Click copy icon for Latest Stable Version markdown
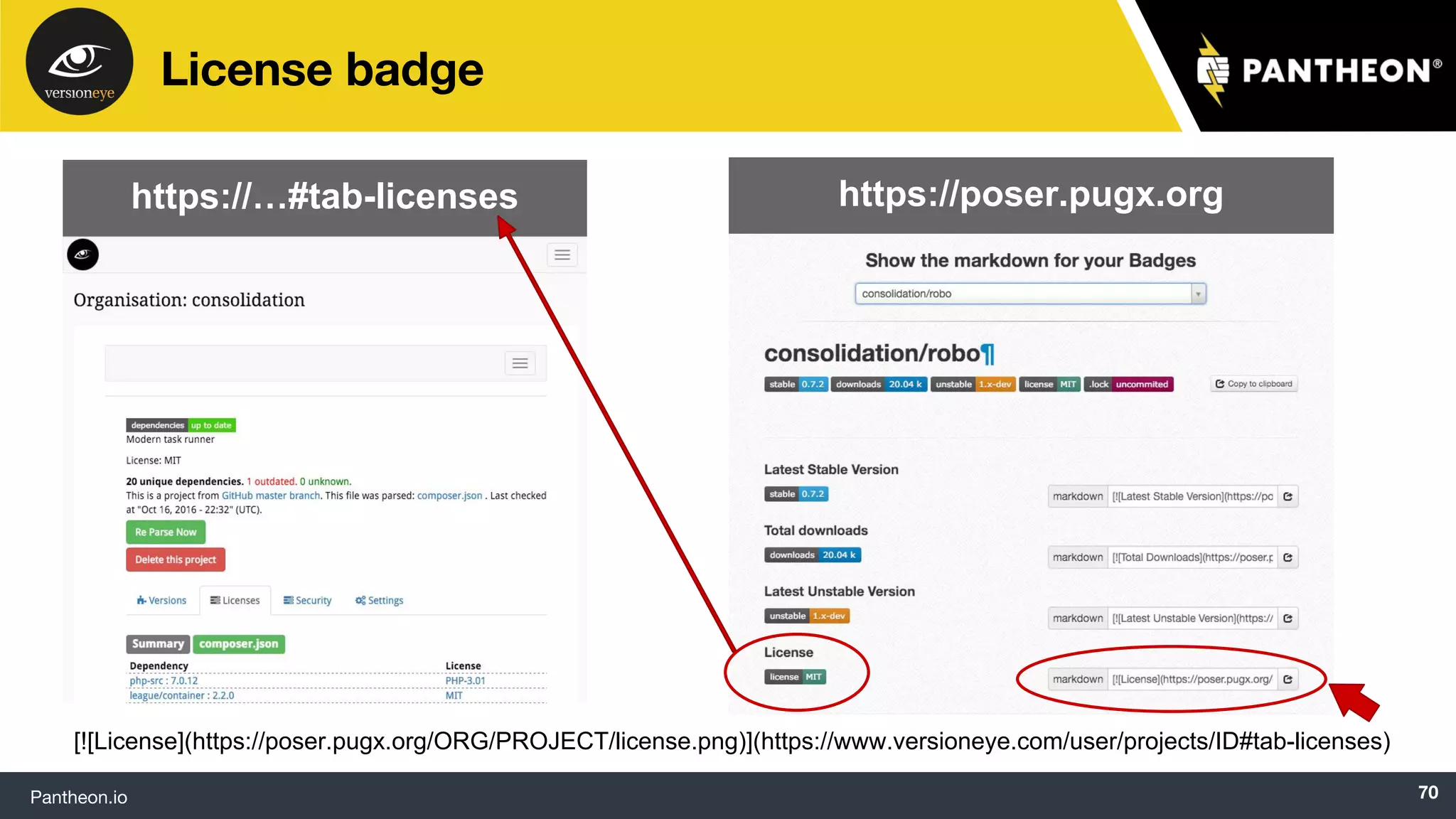The width and height of the screenshot is (1456, 819). (x=1288, y=496)
